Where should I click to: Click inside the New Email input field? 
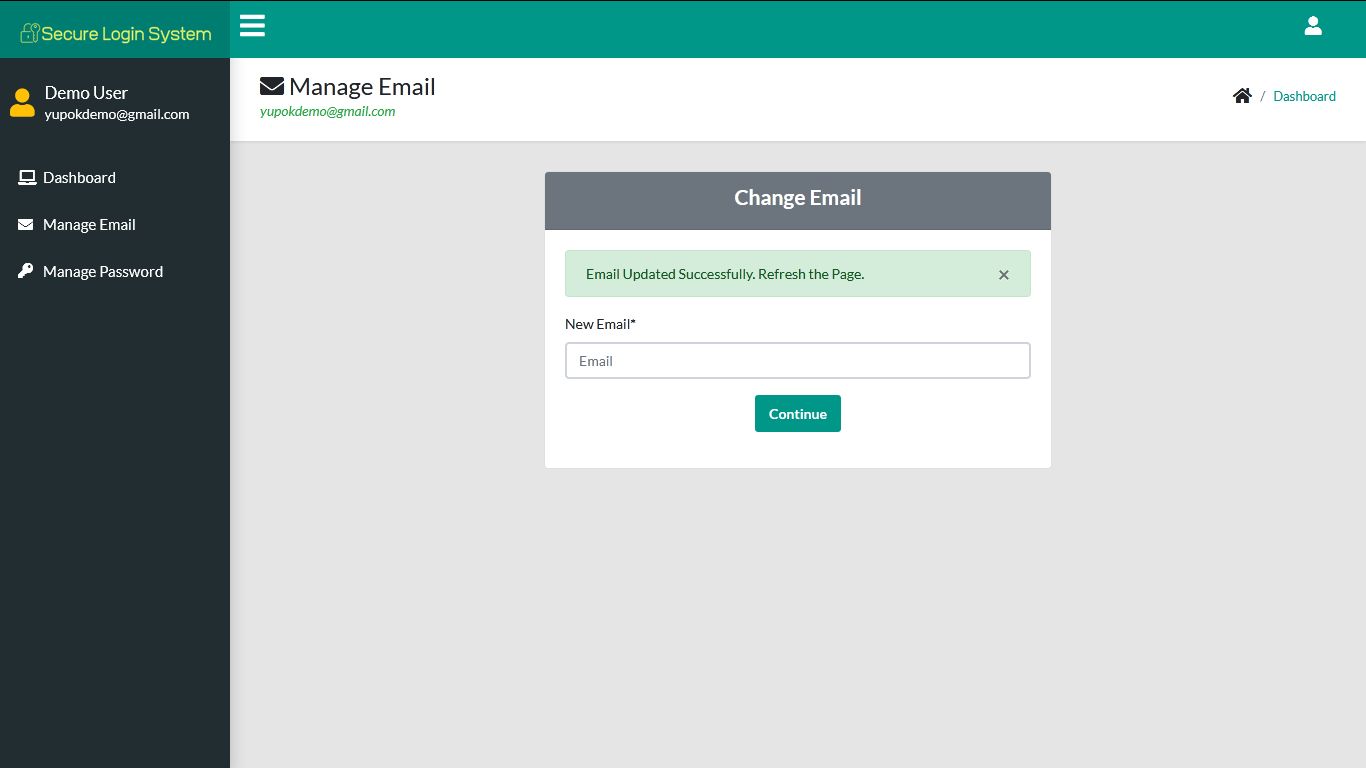pos(797,360)
